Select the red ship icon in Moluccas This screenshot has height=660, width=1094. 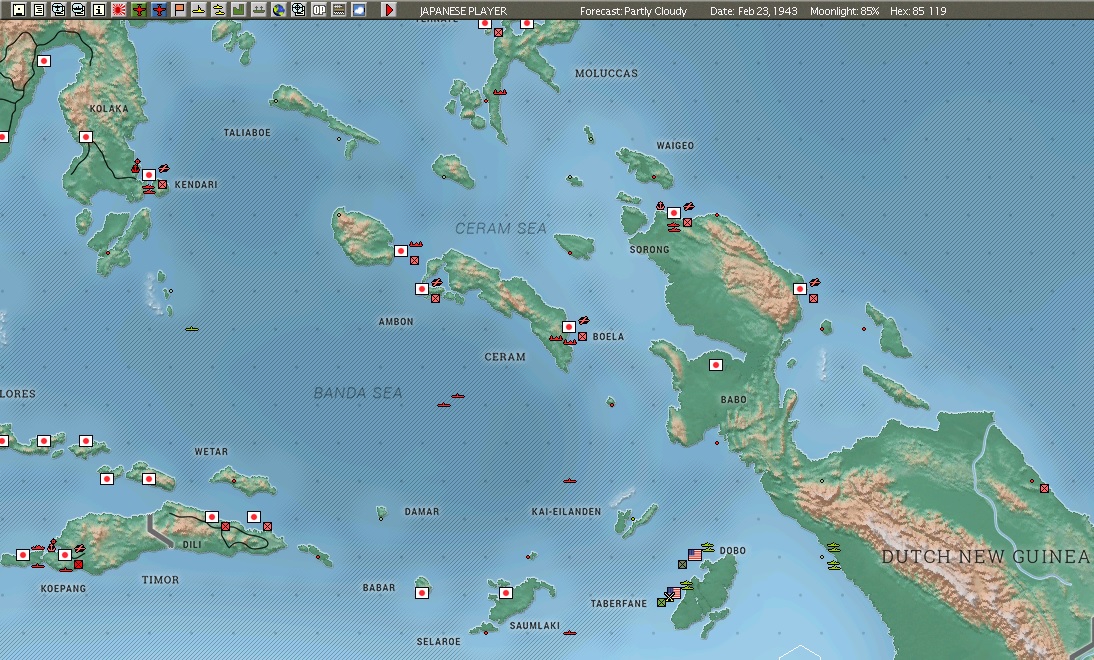[500, 92]
